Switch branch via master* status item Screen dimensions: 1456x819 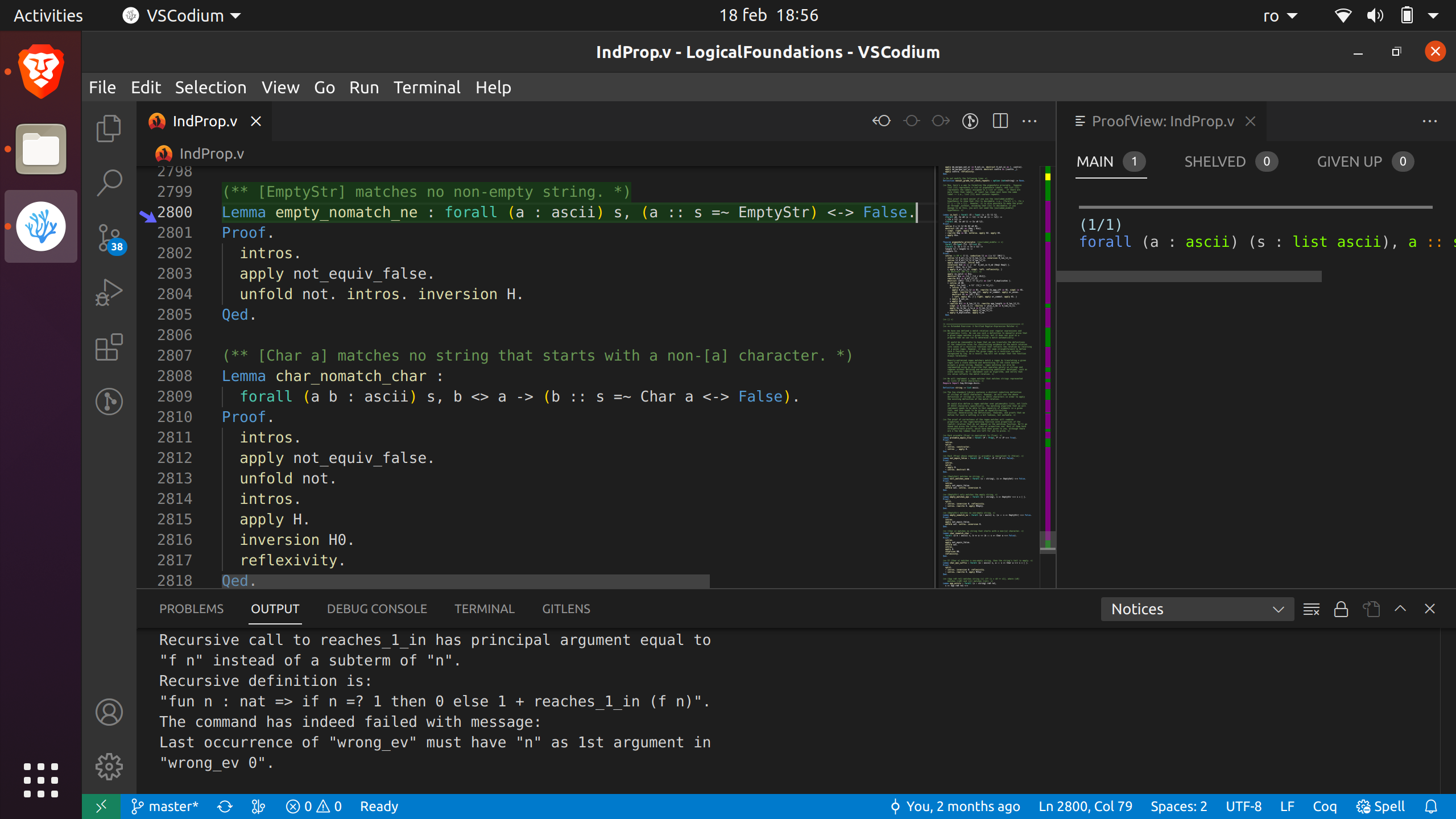tap(165, 806)
